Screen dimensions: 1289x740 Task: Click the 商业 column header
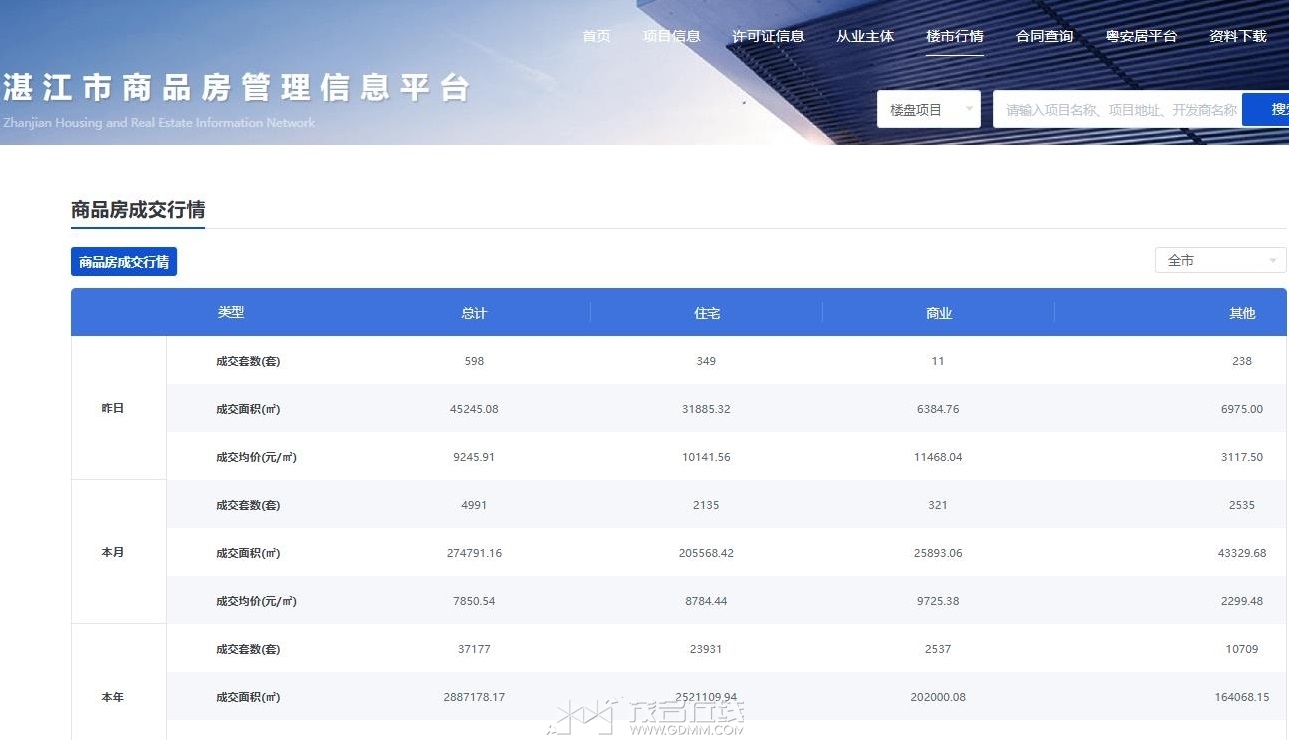point(938,313)
